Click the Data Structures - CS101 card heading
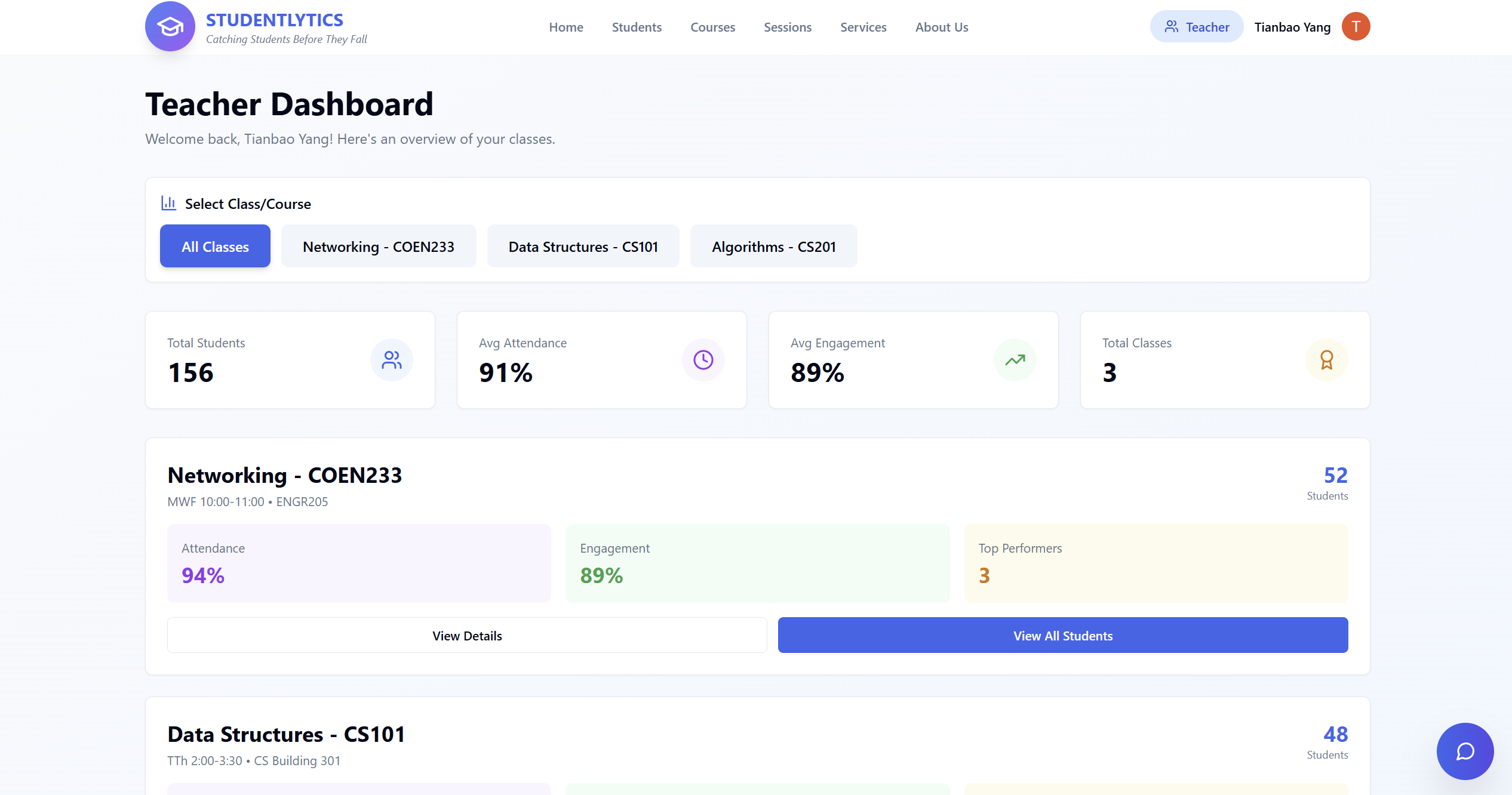The height and width of the screenshot is (795, 1512). pyautogui.click(x=286, y=734)
